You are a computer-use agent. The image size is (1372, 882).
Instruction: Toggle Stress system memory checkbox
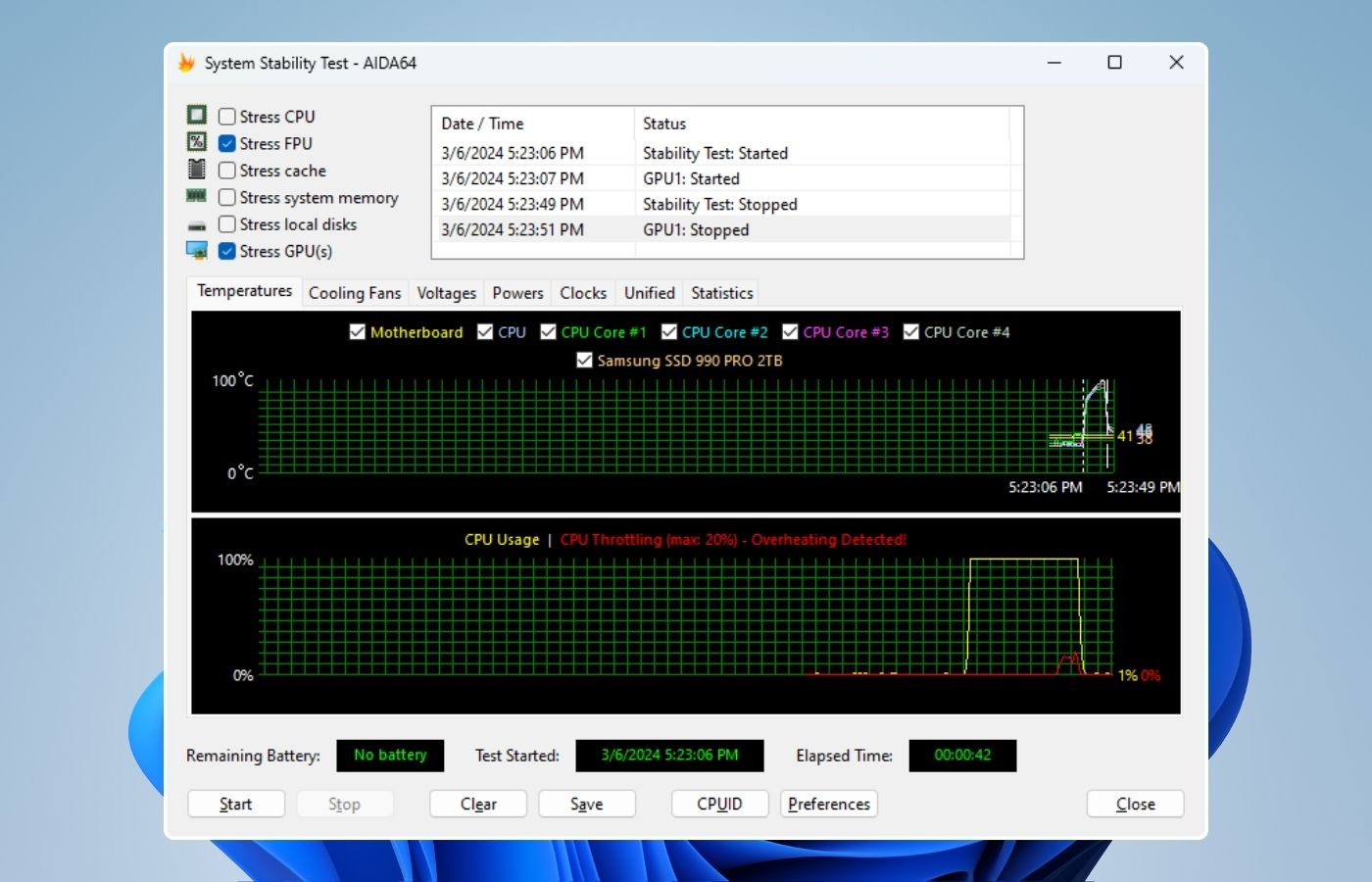coord(226,197)
